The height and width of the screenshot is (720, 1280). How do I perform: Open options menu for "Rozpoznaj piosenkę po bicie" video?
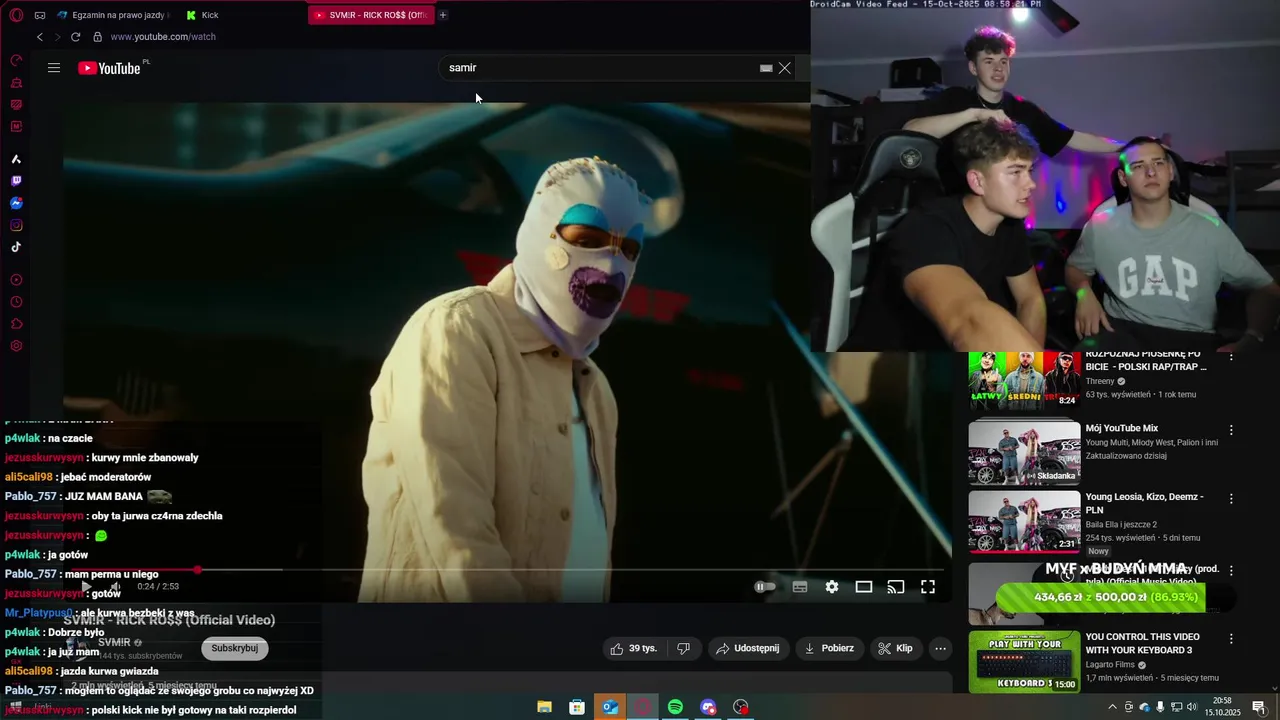1231,357
